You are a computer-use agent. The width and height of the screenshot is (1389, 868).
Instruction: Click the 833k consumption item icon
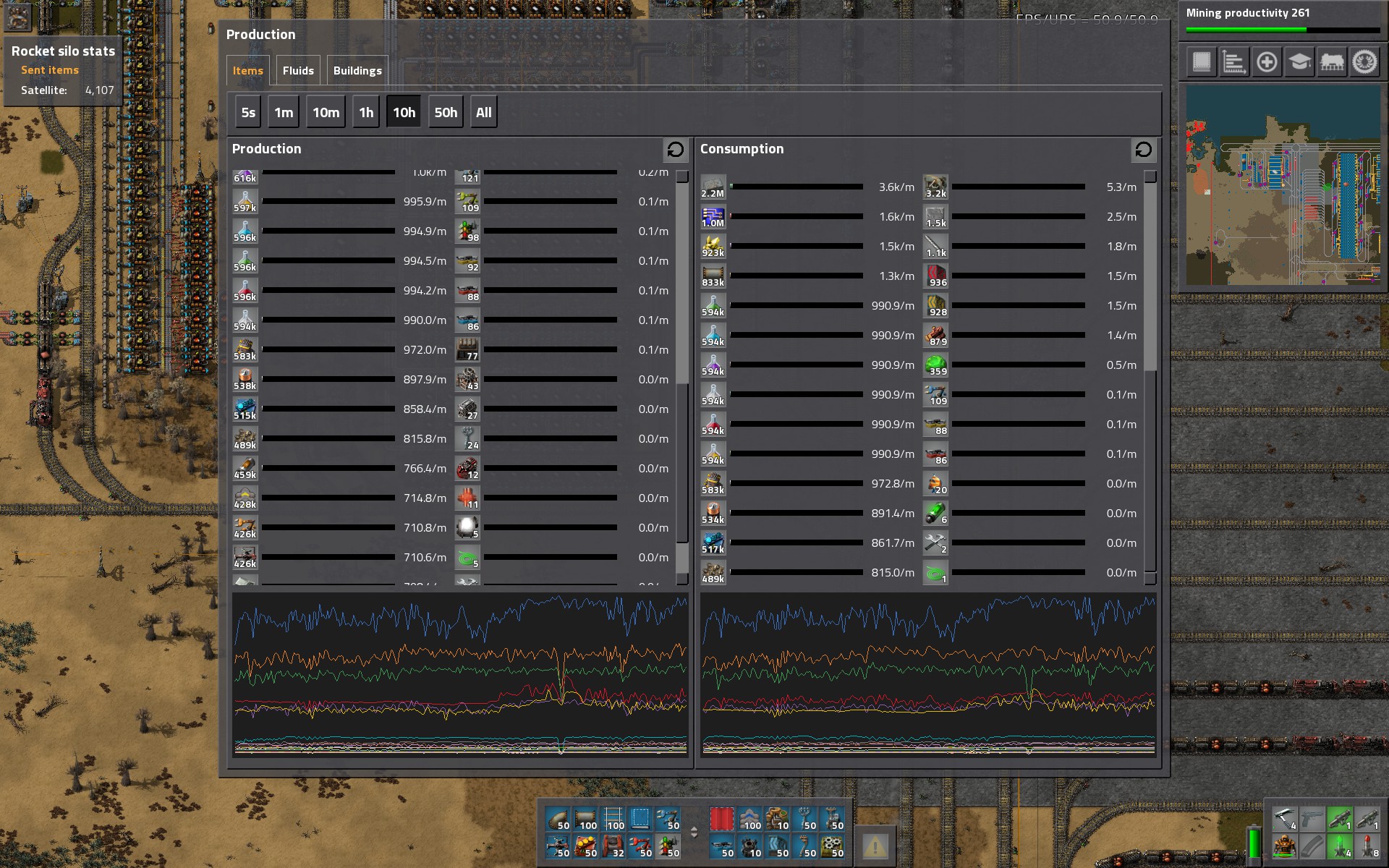click(713, 276)
